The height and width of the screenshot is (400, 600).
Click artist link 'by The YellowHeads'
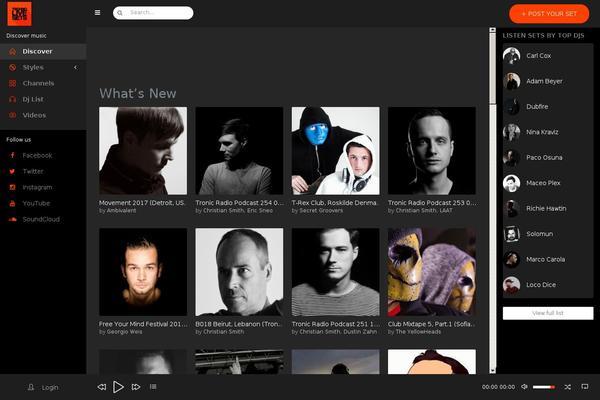(414, 332)
